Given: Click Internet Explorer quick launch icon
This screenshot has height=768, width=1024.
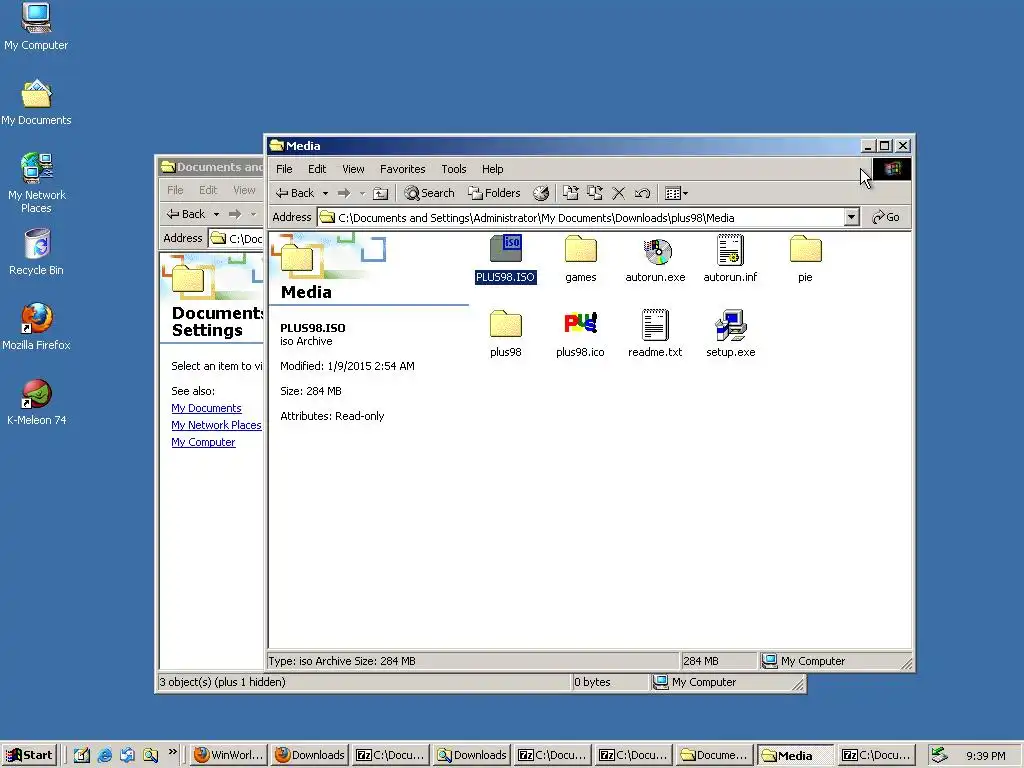Looking at the screenshot, I should point(104,756).
